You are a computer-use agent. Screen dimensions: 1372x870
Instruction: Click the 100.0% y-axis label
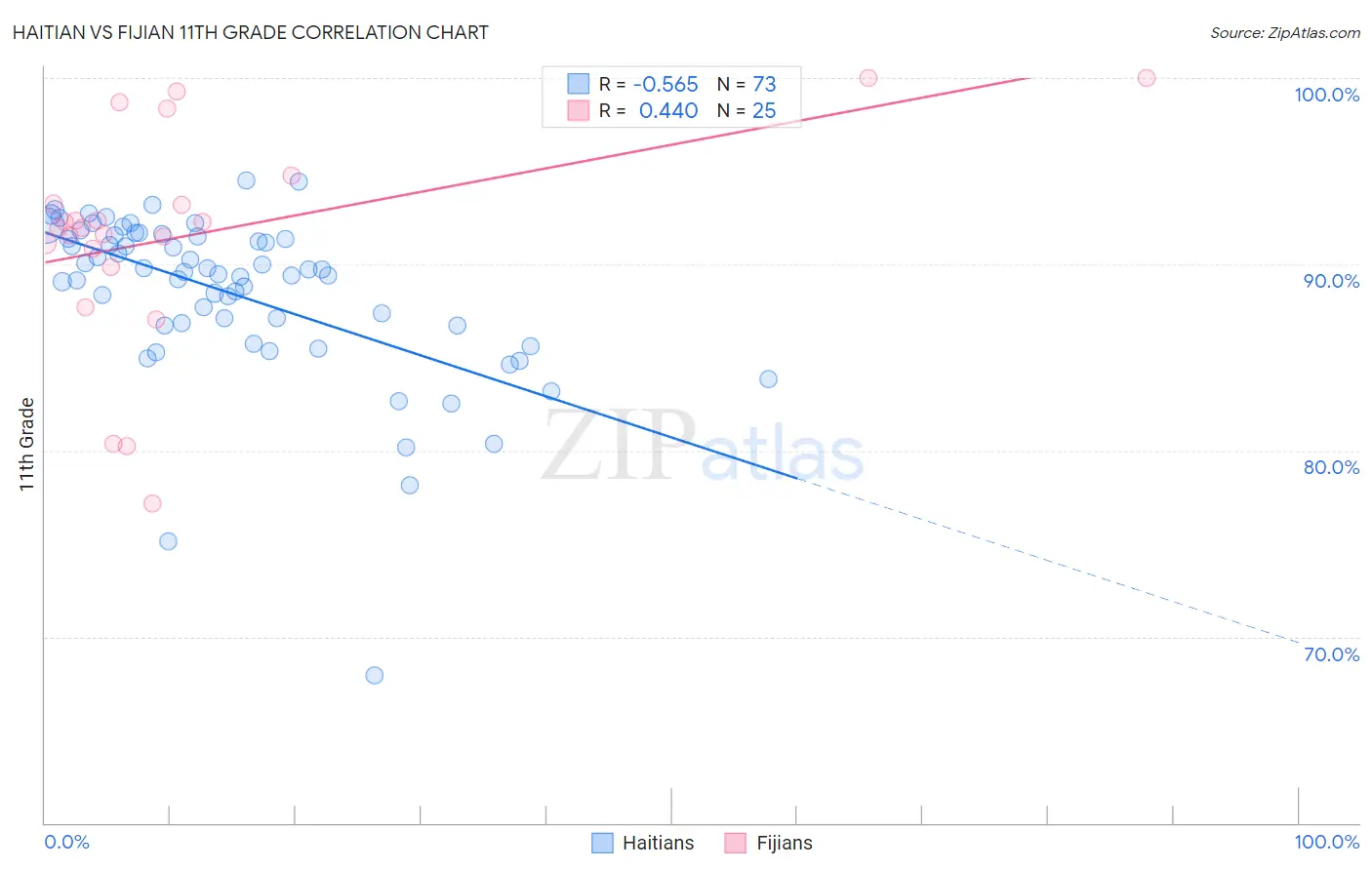coord(1327,95)
